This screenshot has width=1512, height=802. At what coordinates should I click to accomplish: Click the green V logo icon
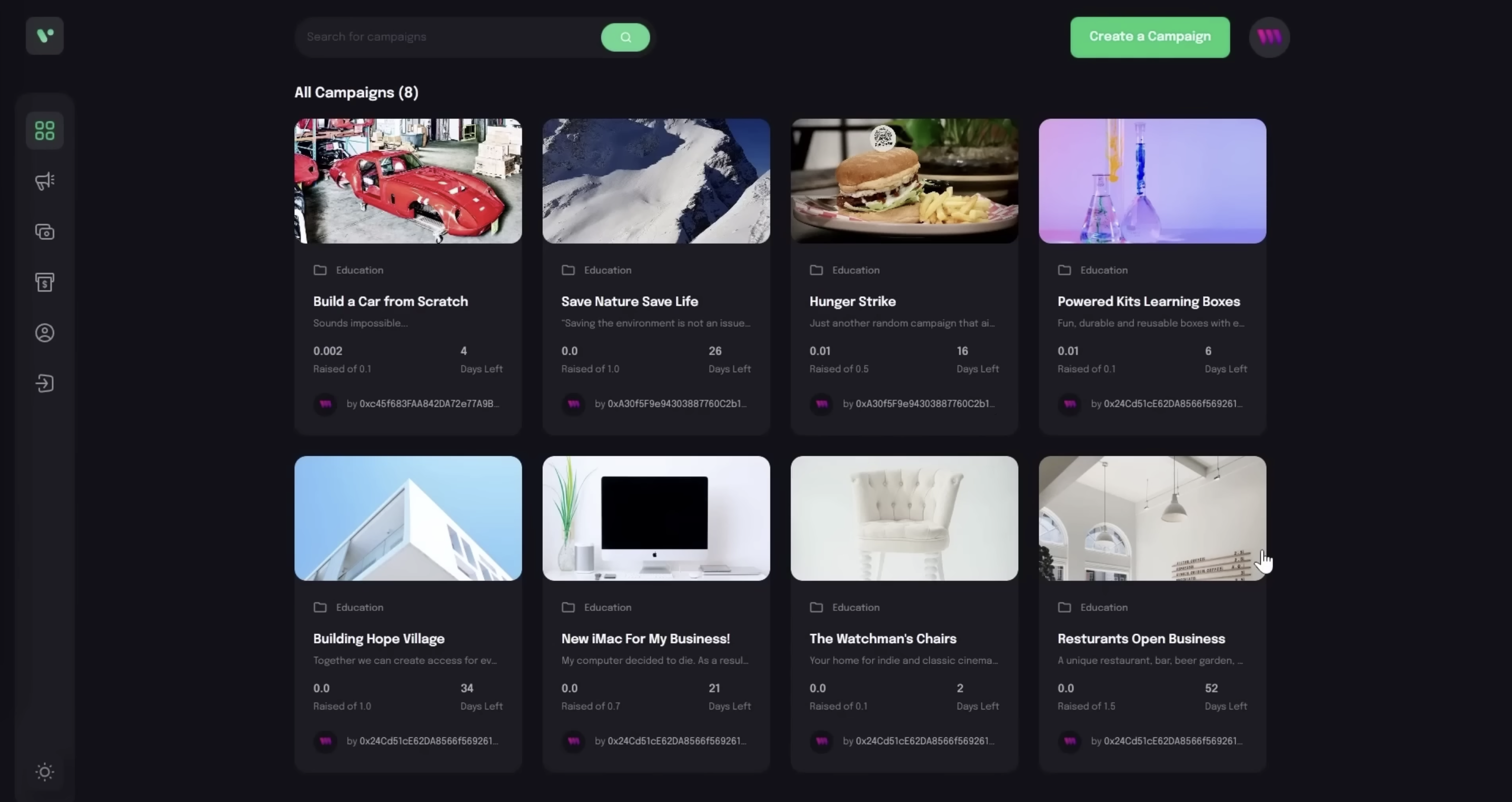(45, 36)
